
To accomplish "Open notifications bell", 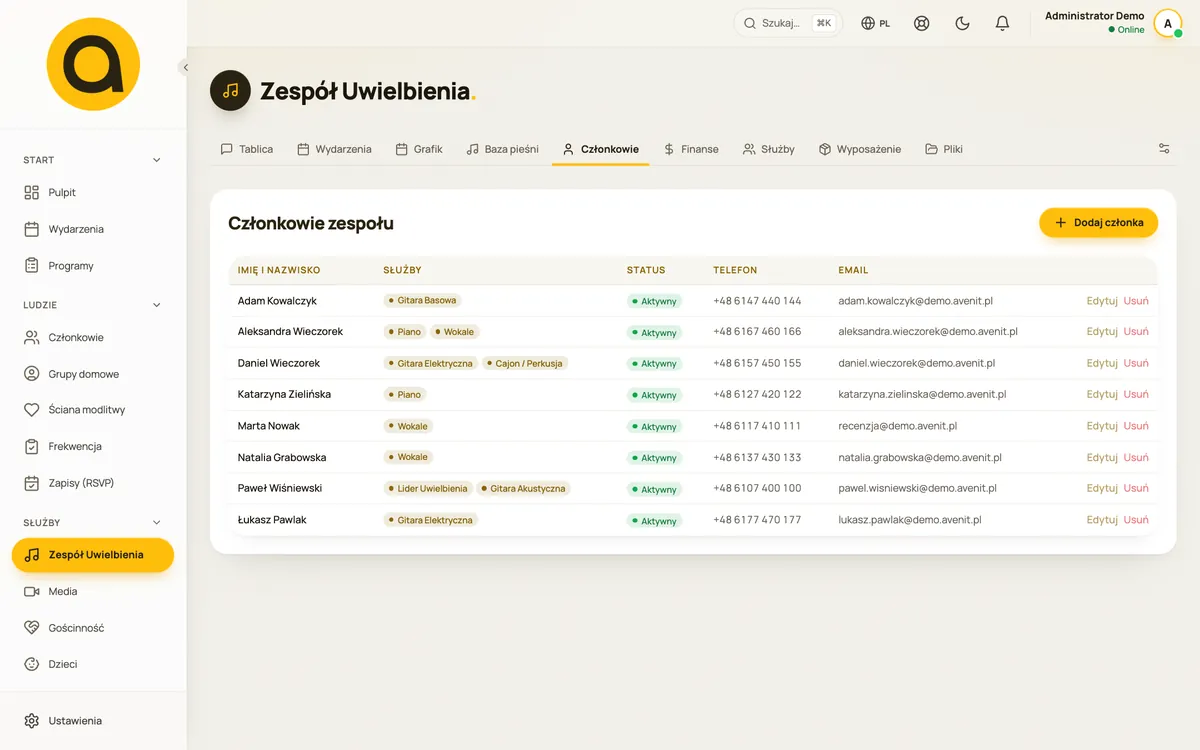I will (x=1002, y=23).
